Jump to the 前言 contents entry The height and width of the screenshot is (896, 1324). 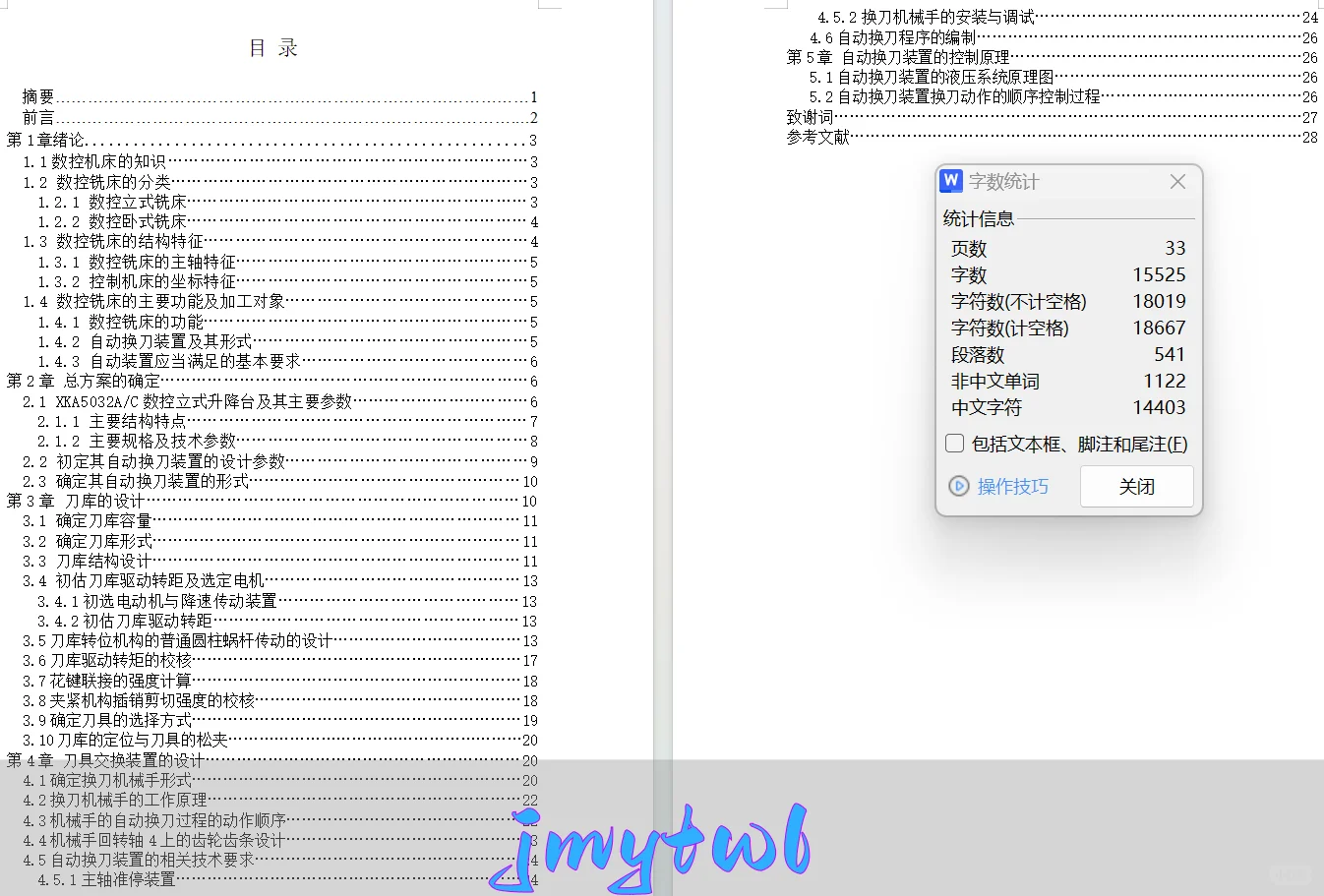pos(280,117)
